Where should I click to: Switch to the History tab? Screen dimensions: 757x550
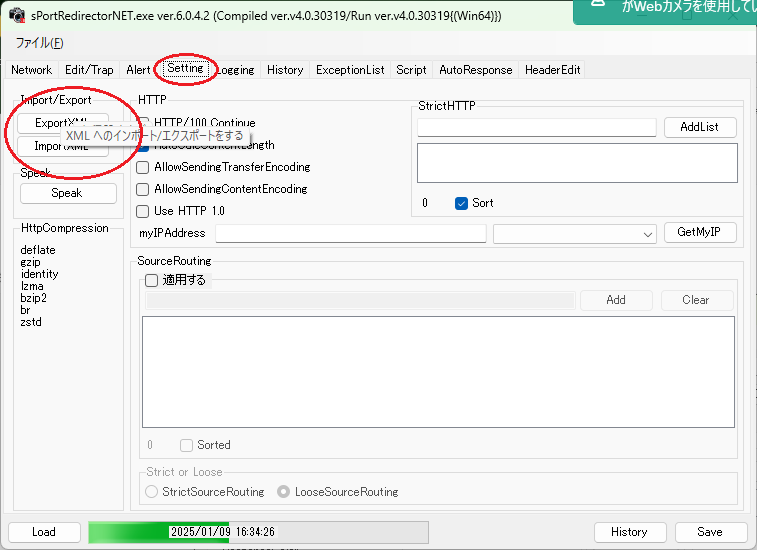point(285,70)
